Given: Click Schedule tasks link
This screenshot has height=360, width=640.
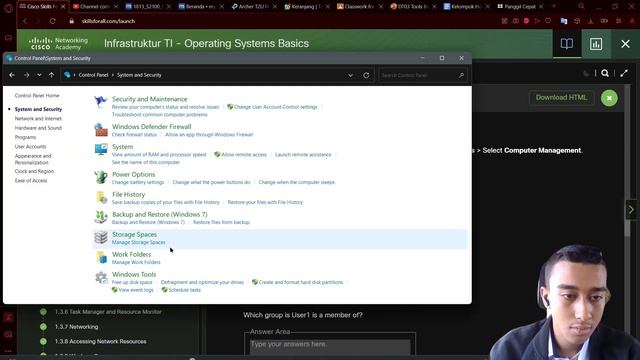Looking at the screenshot, I should [x=184, y=290].
